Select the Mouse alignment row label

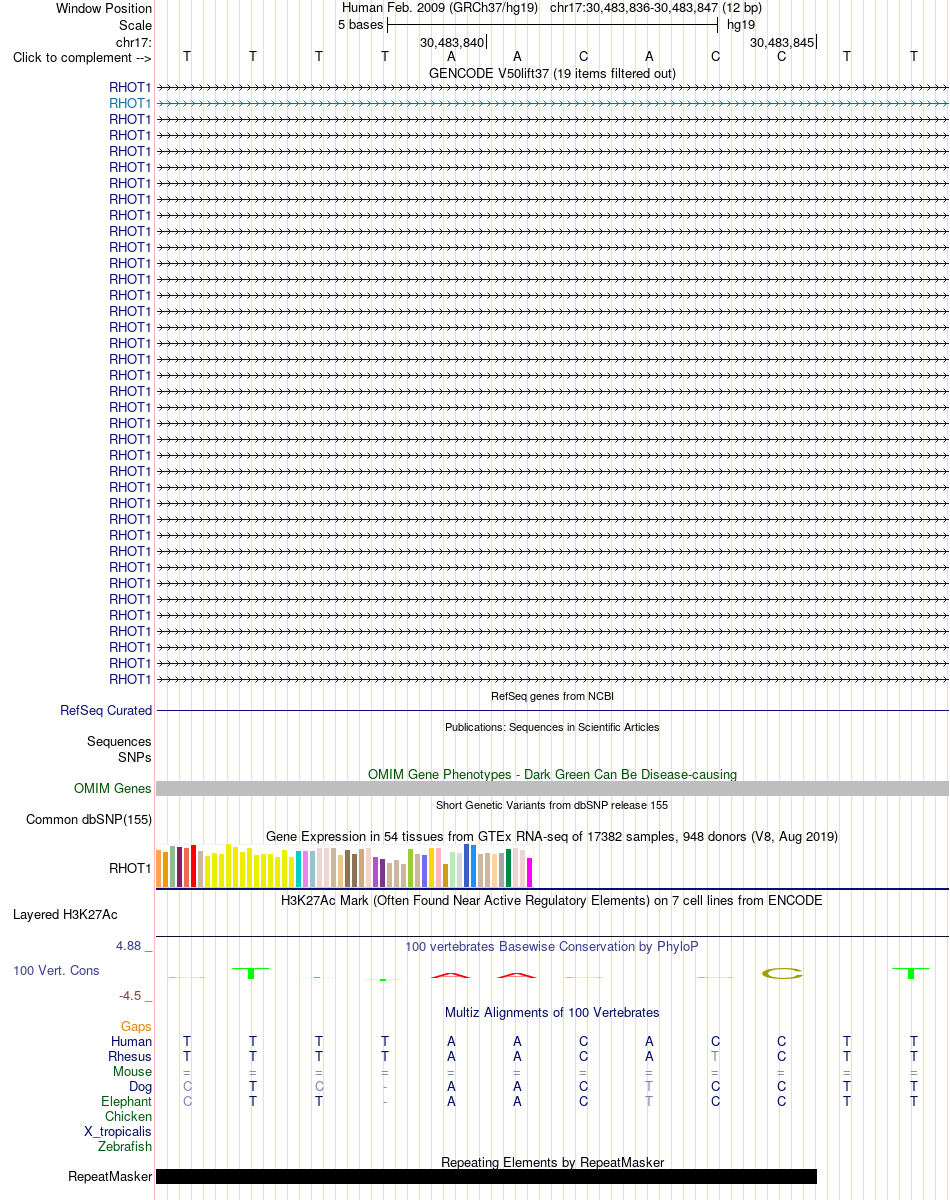132,1071
